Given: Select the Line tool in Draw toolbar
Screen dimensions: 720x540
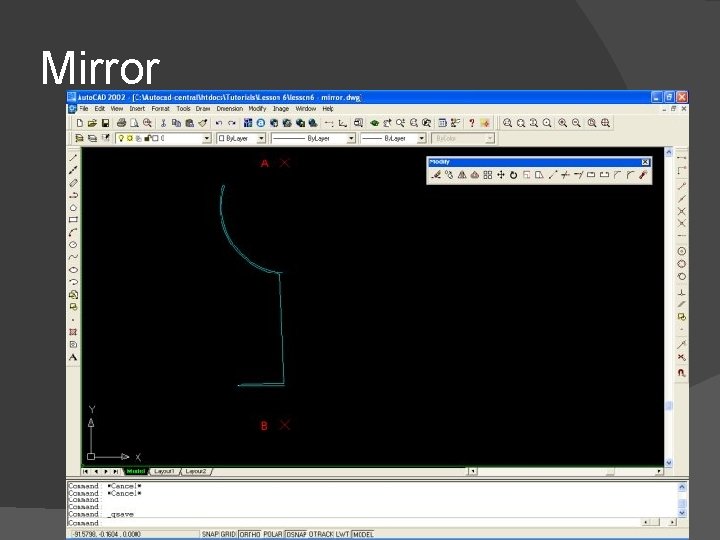Looking at the screenshot, I should pyautogui.click(x=73, y=158).
